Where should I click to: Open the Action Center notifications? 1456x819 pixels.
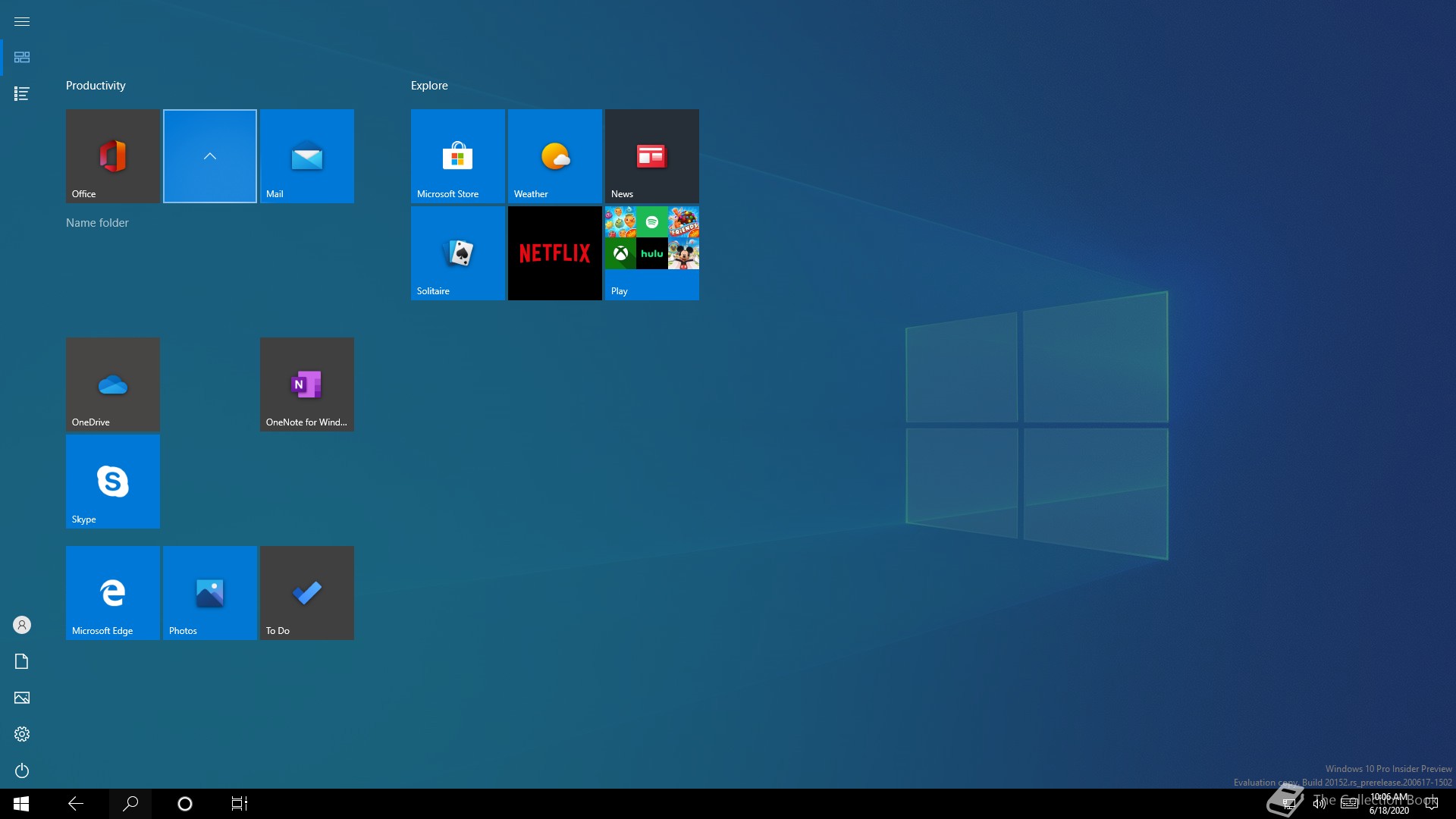point(1432,804)
